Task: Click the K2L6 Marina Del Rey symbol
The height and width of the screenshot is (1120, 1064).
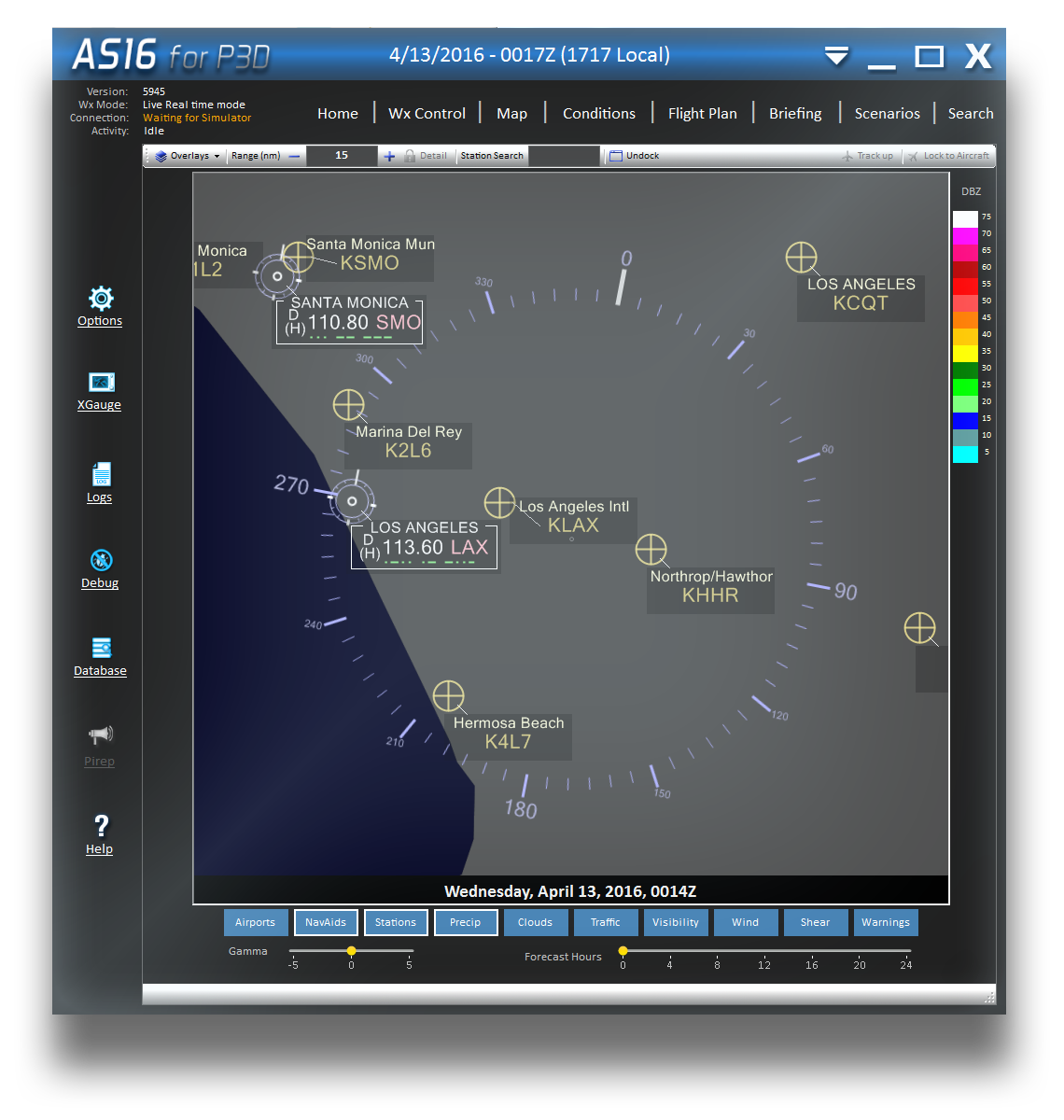Action: 348,405
